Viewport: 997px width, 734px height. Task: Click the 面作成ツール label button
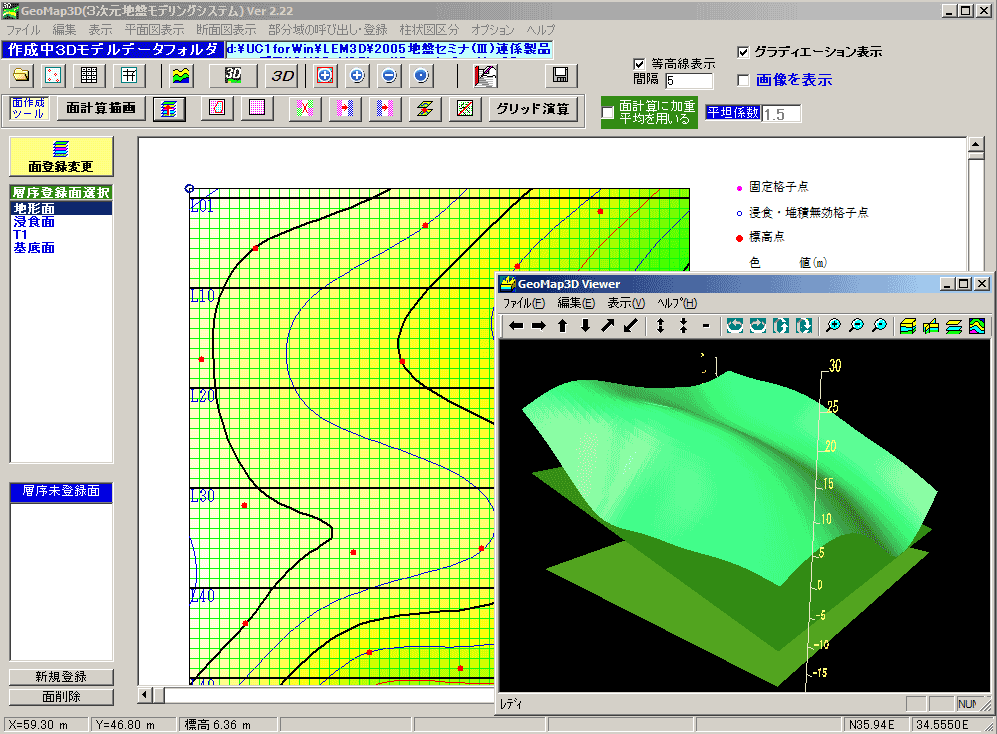coord(29,108)
